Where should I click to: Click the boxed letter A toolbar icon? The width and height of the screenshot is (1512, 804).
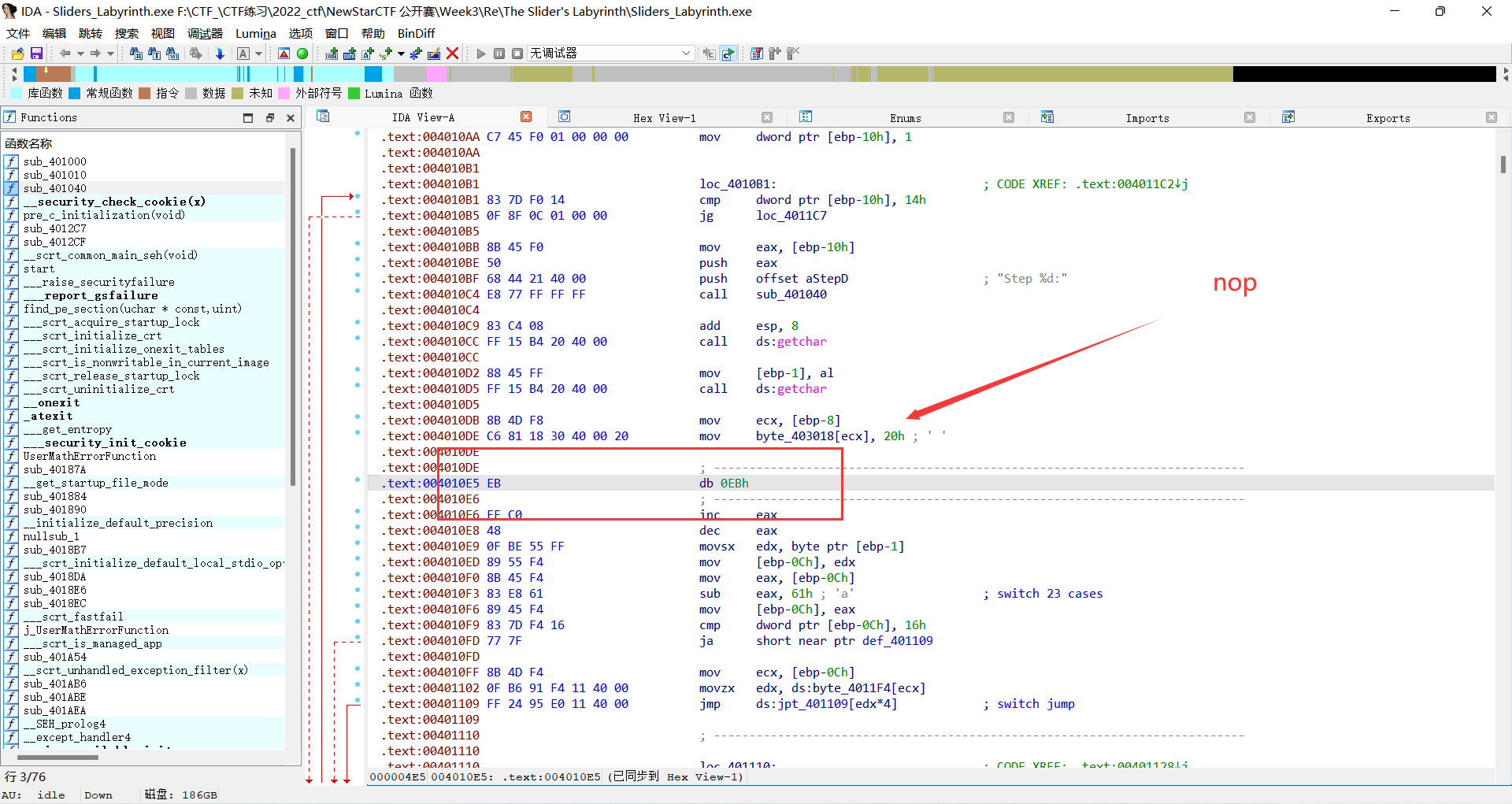(x=243, y=54)
